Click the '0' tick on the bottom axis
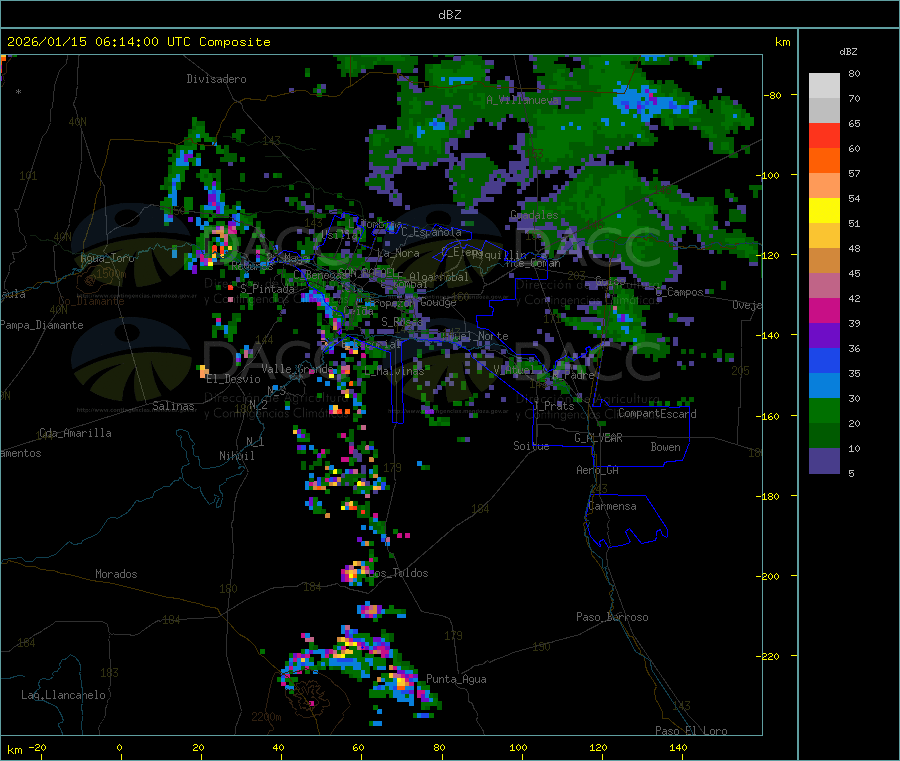 click(119, 748)
